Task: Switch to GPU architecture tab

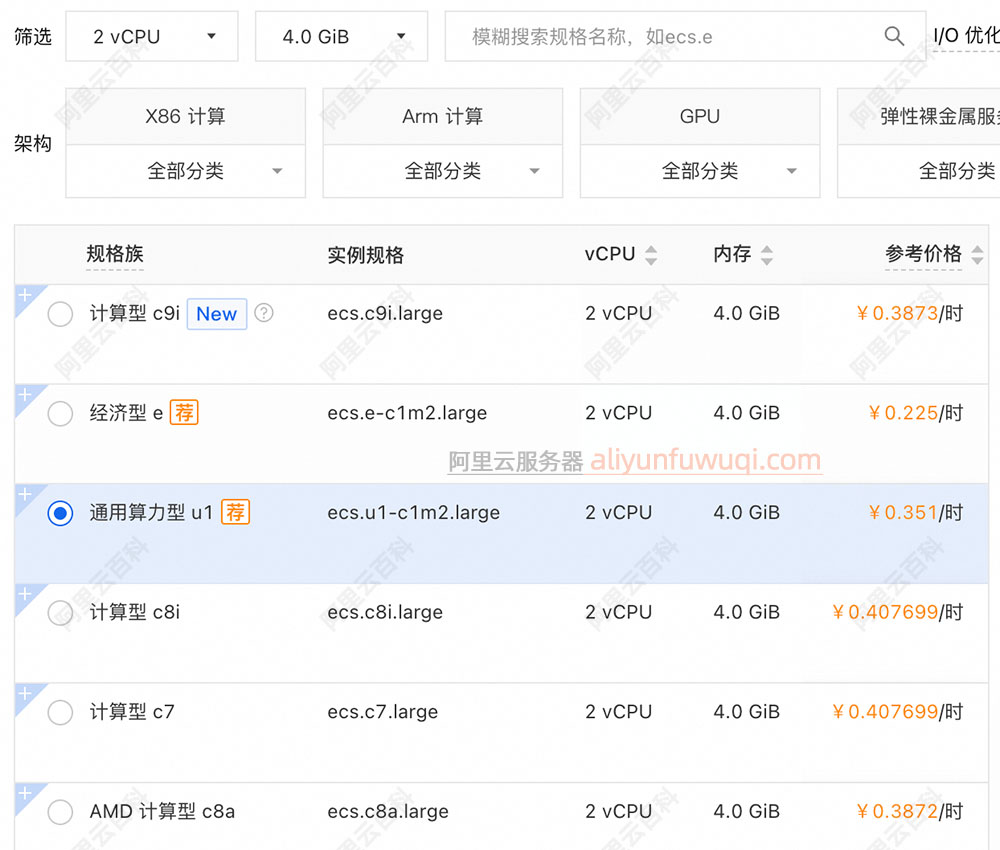Action: click(x=700, y=116)
